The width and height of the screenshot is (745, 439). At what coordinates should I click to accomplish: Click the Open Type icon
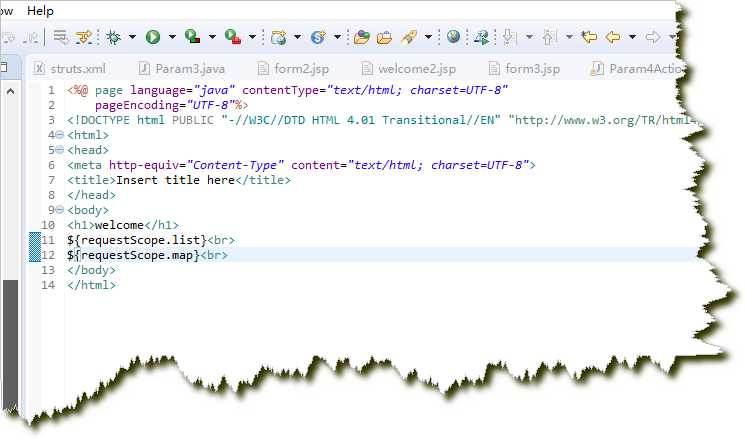(x=362, y=37)
